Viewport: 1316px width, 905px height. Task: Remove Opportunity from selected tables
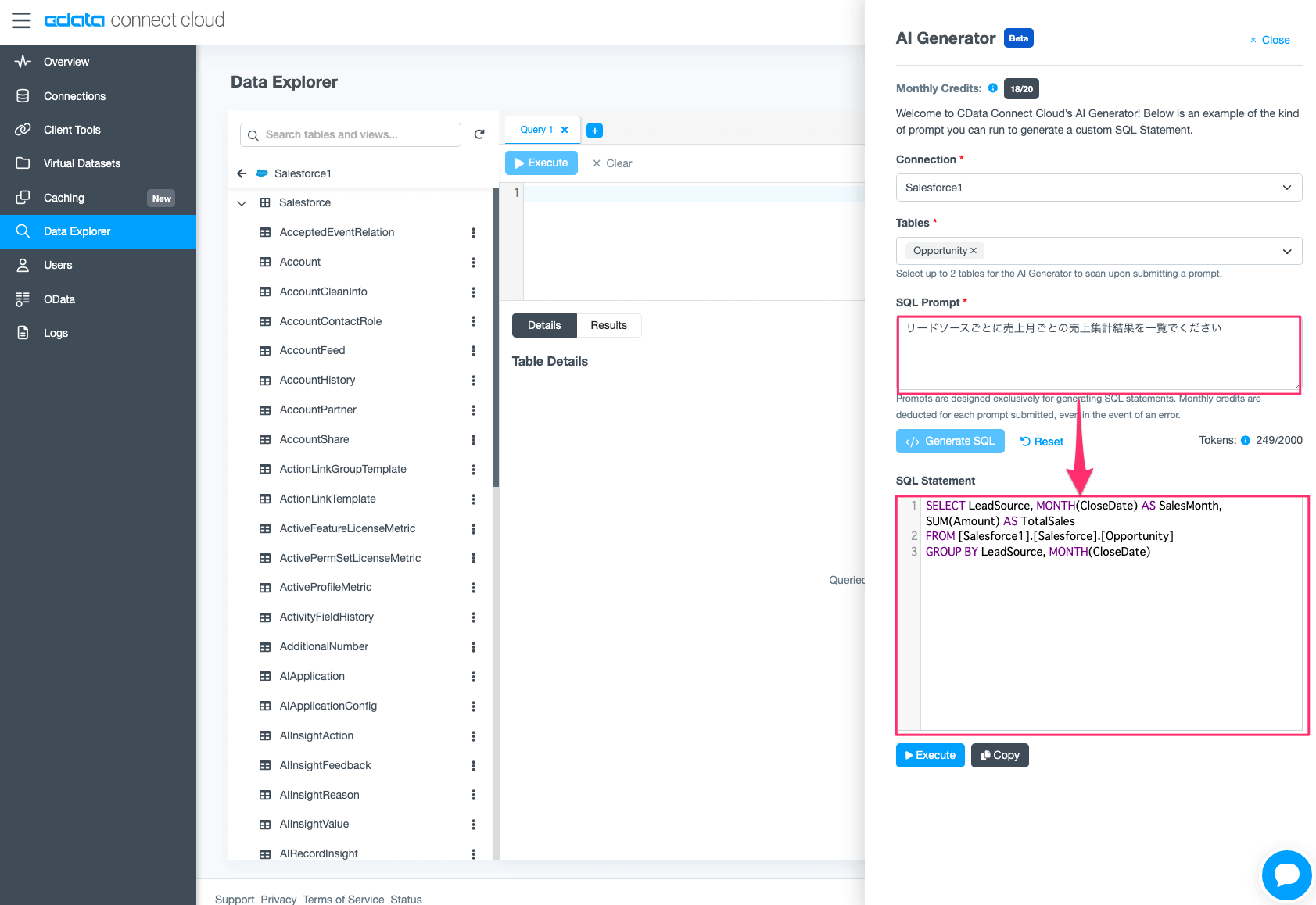[x=974, y=251]
